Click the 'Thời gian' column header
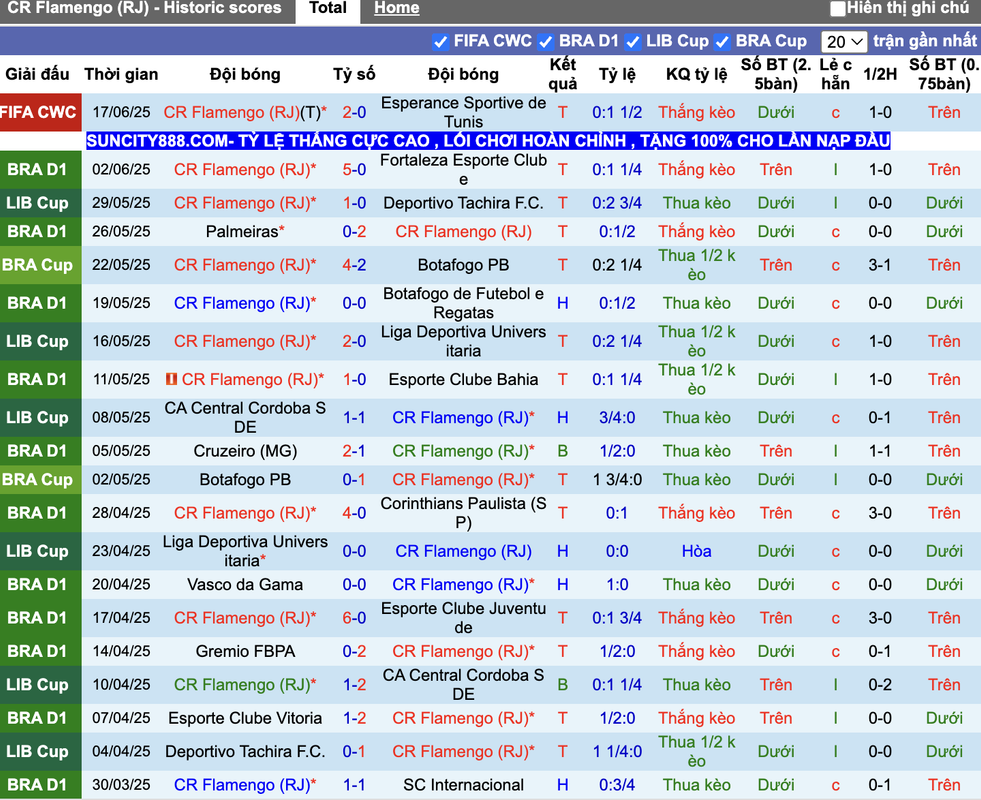Screen dimensions: 981x800 (121, 74)
